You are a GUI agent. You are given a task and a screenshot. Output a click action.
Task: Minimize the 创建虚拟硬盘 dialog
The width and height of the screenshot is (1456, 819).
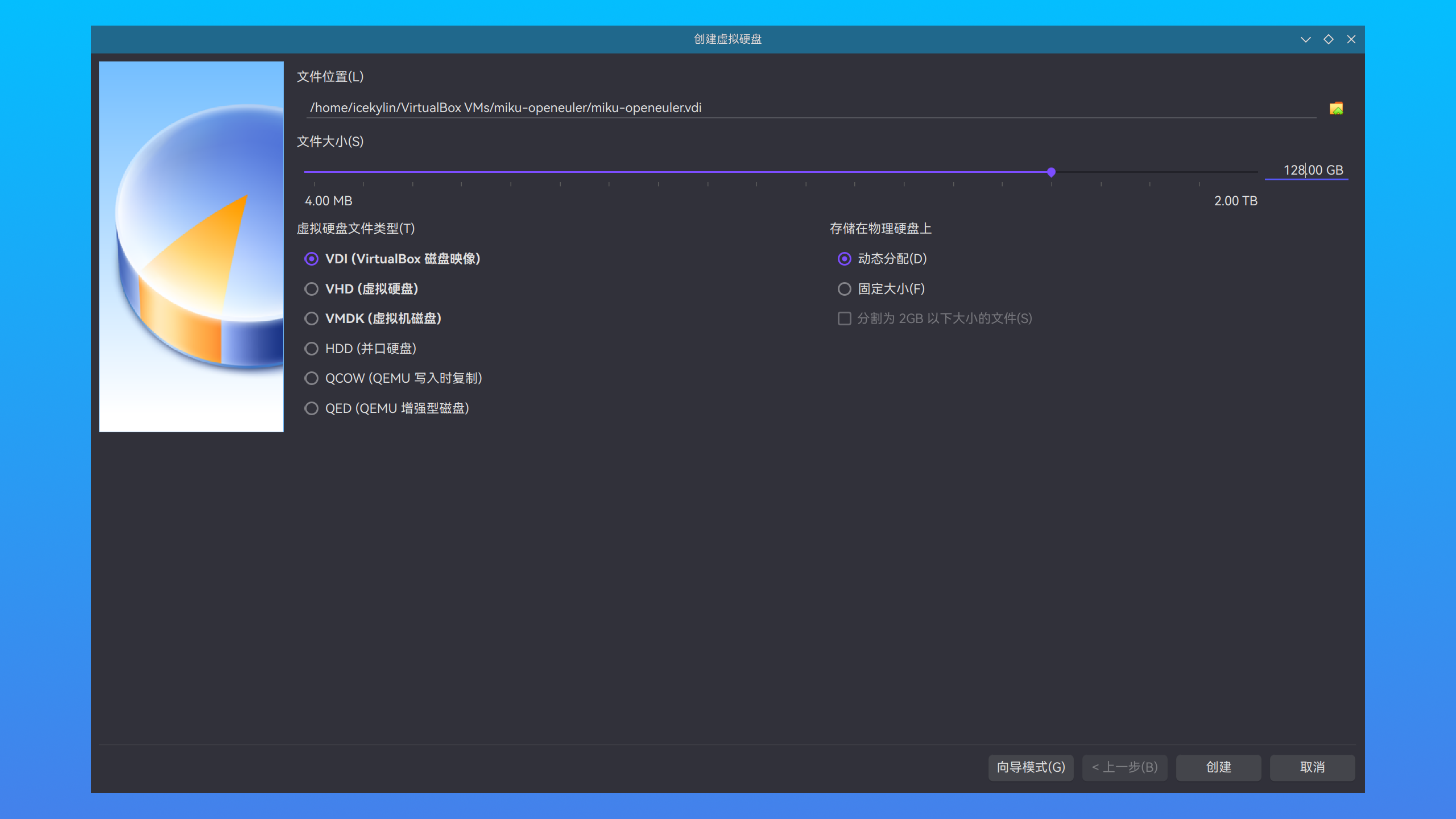point(1305,39)
